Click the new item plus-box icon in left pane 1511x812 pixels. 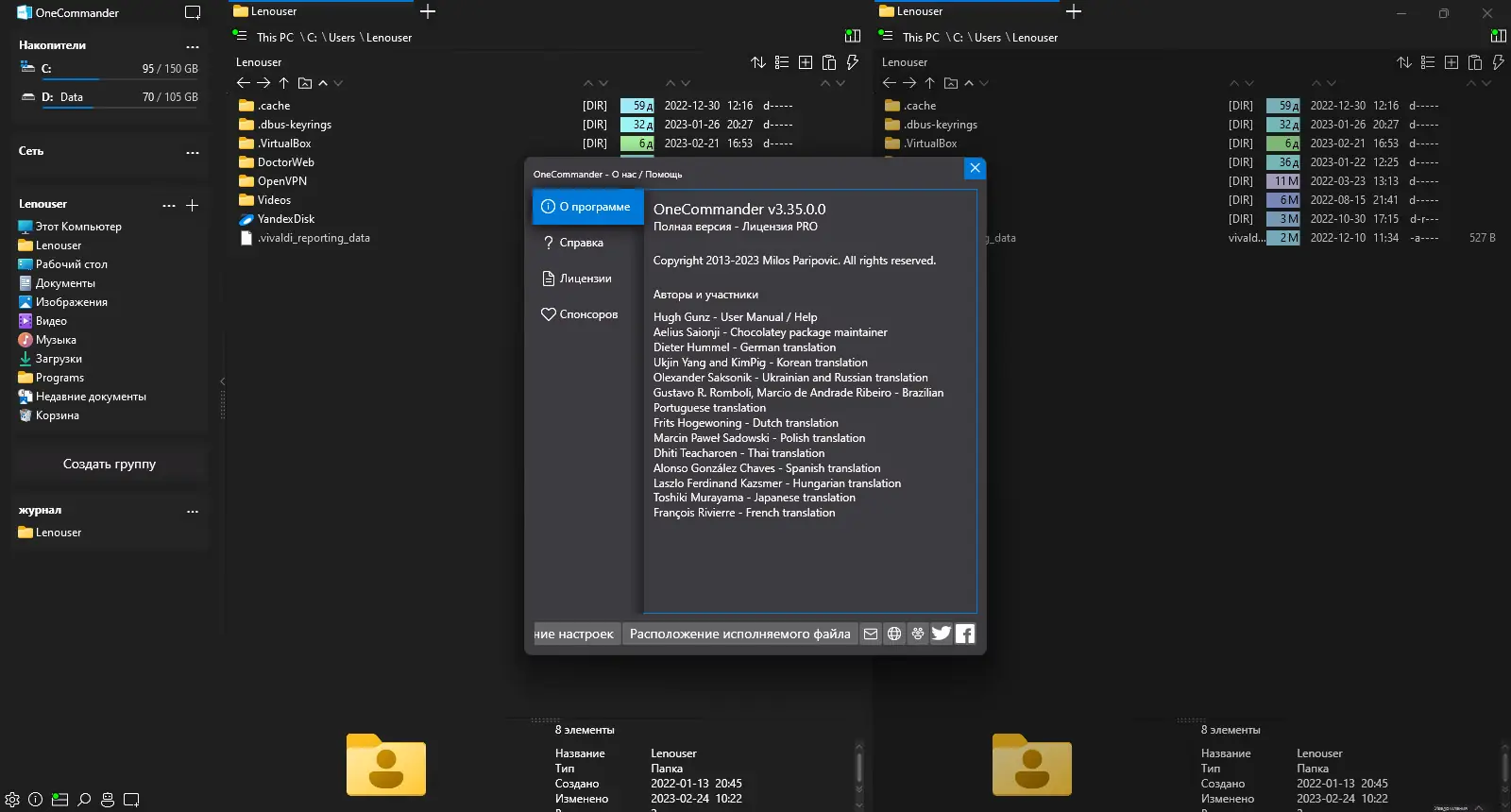(806, 62)
